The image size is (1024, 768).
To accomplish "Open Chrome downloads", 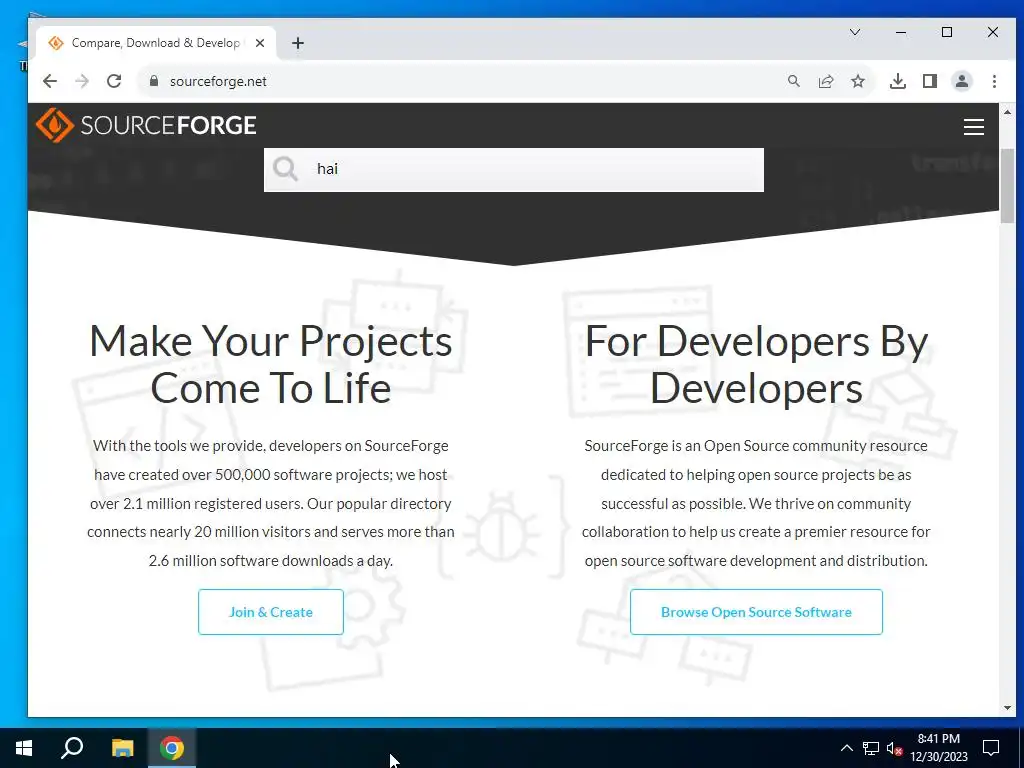I will click(898, 81).
